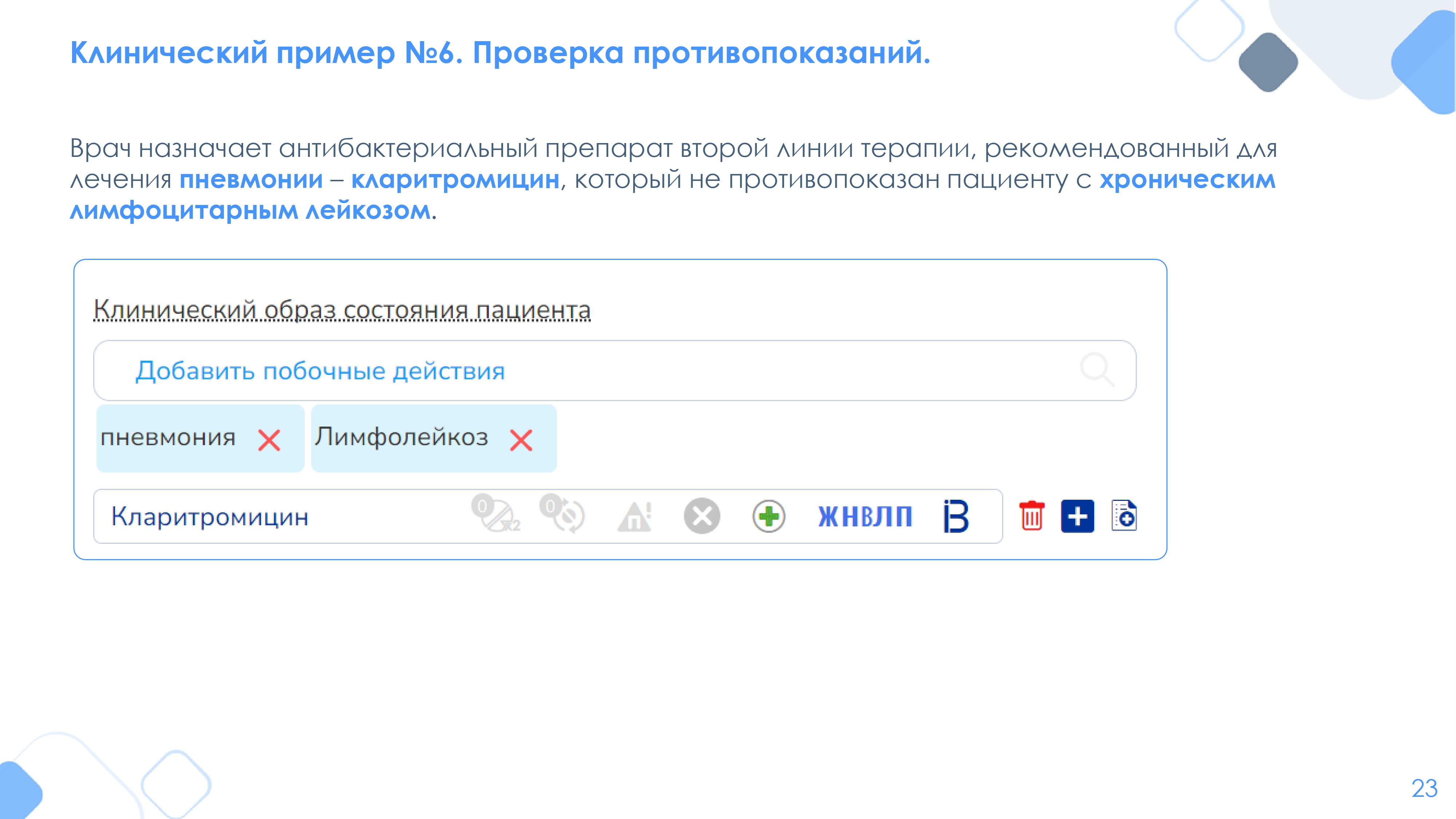Click the green plus indications icon
The image size is (1456, 819).
click(x=769, y=516)
